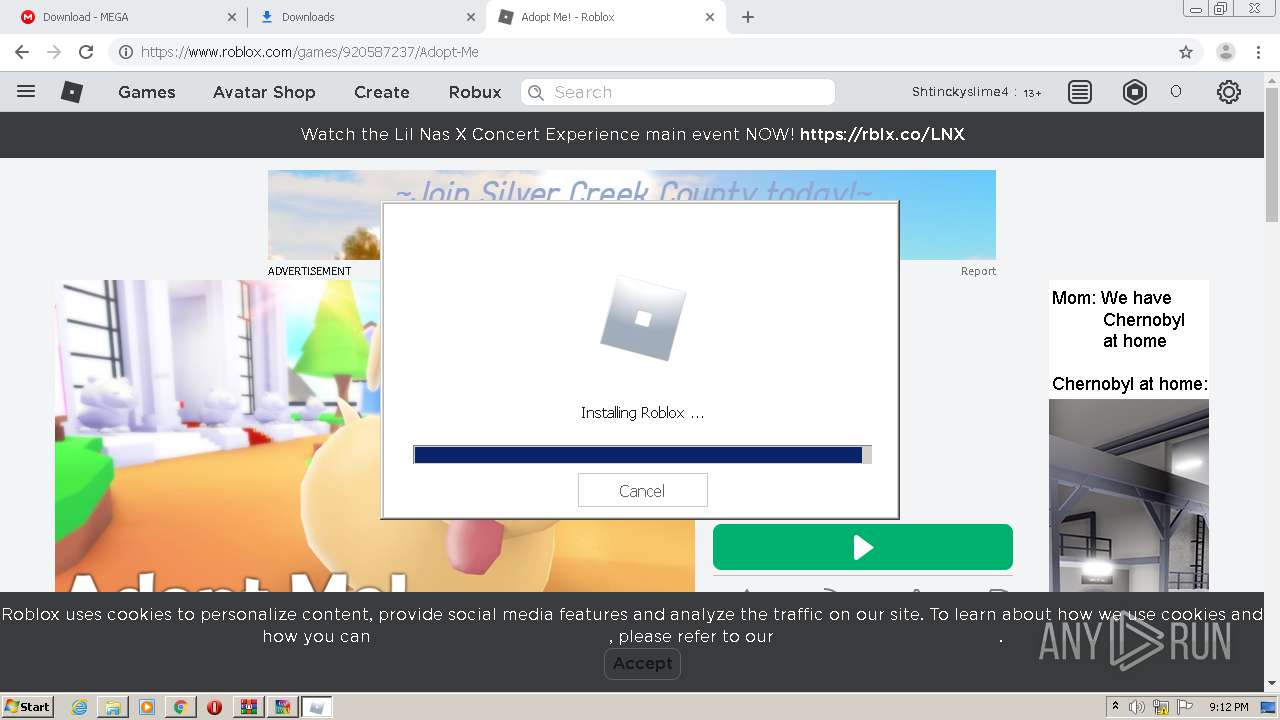Open the Windows Start menu

(27, 707)
